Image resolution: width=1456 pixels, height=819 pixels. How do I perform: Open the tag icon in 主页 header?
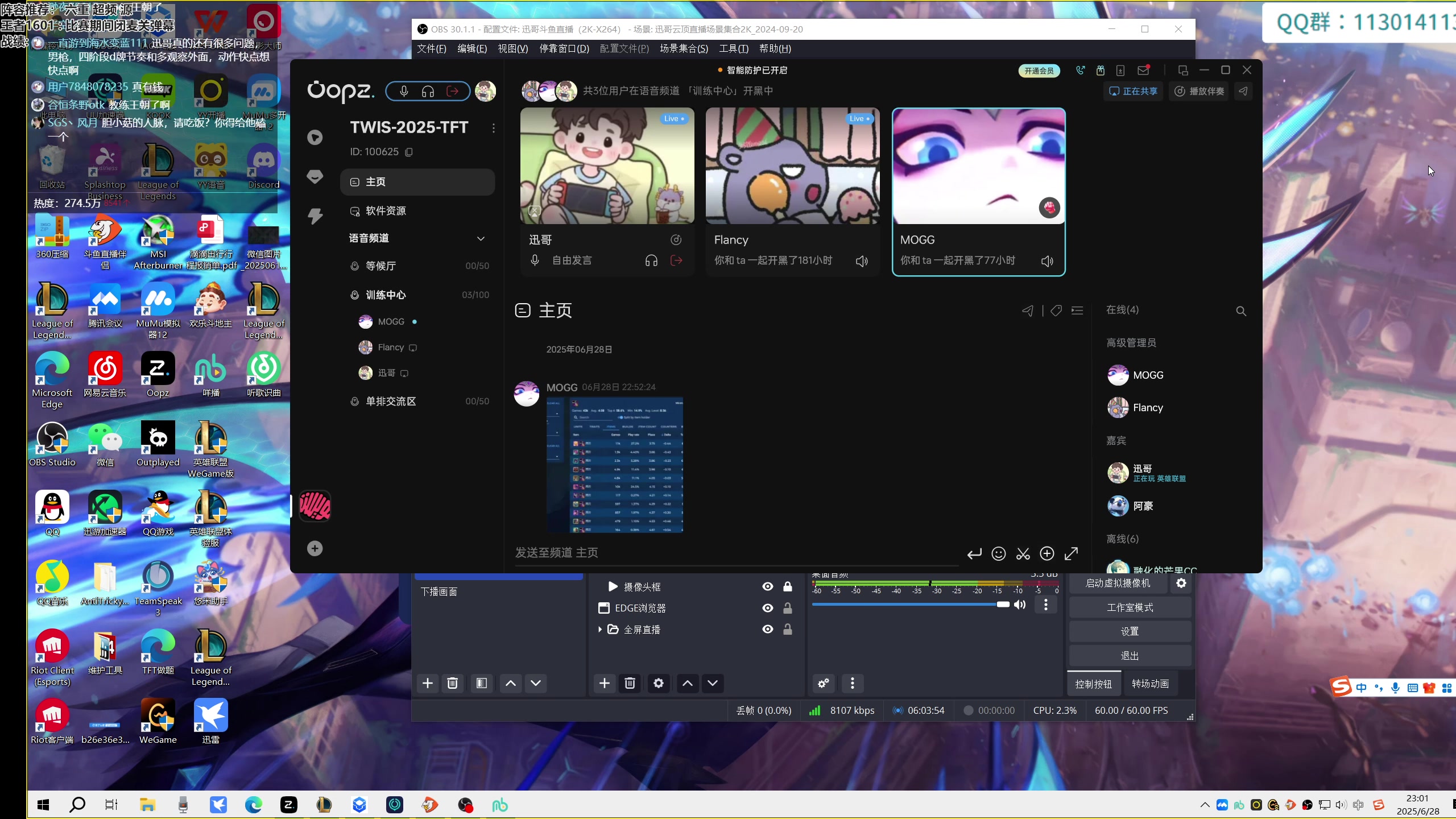(x=1056, y=311)
